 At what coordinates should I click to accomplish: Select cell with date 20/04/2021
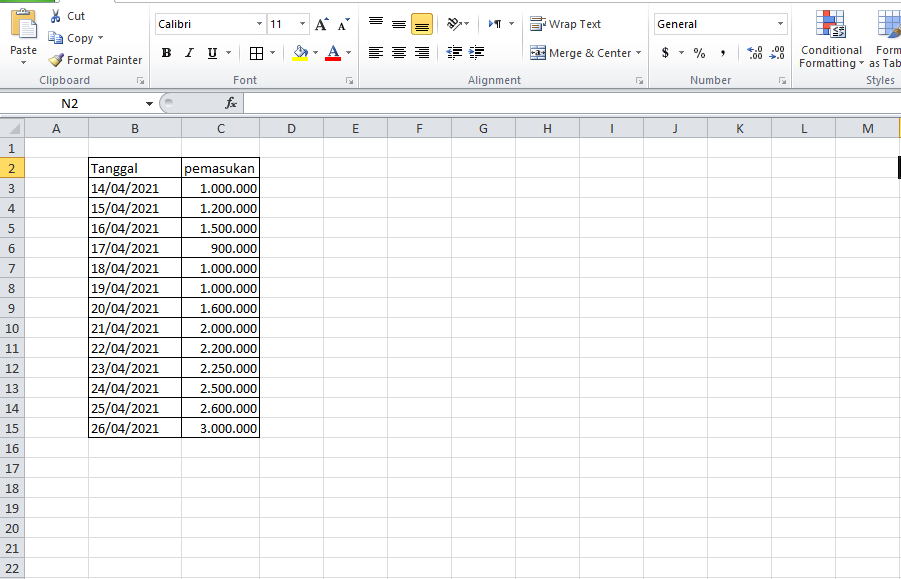[135, 308]
